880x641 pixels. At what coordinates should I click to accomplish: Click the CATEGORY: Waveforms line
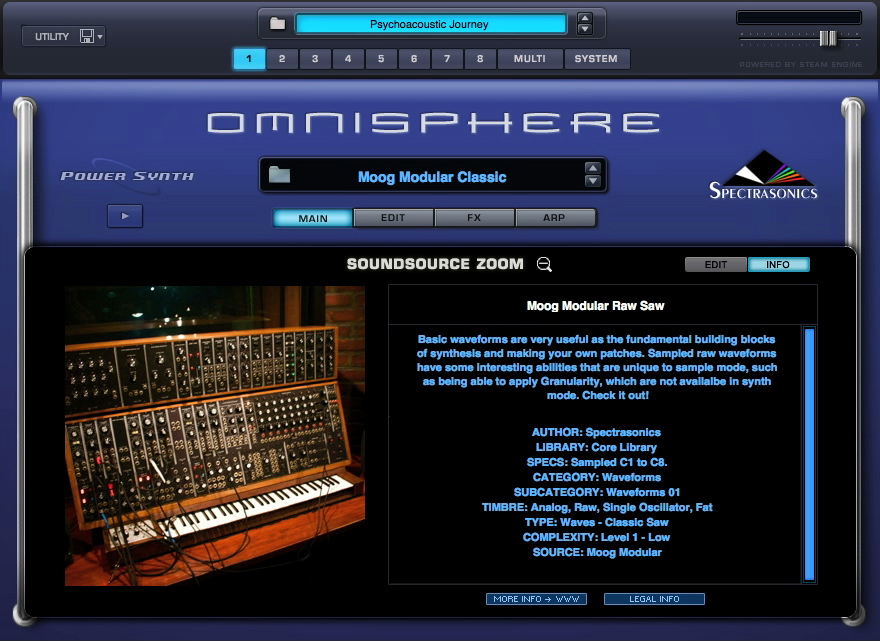coord(597,477)
